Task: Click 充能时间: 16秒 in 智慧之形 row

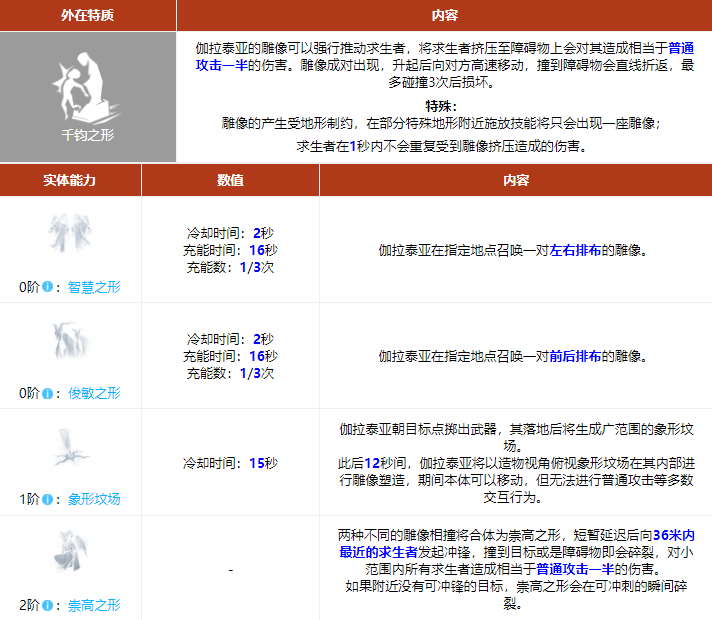Action: (230, 250)
